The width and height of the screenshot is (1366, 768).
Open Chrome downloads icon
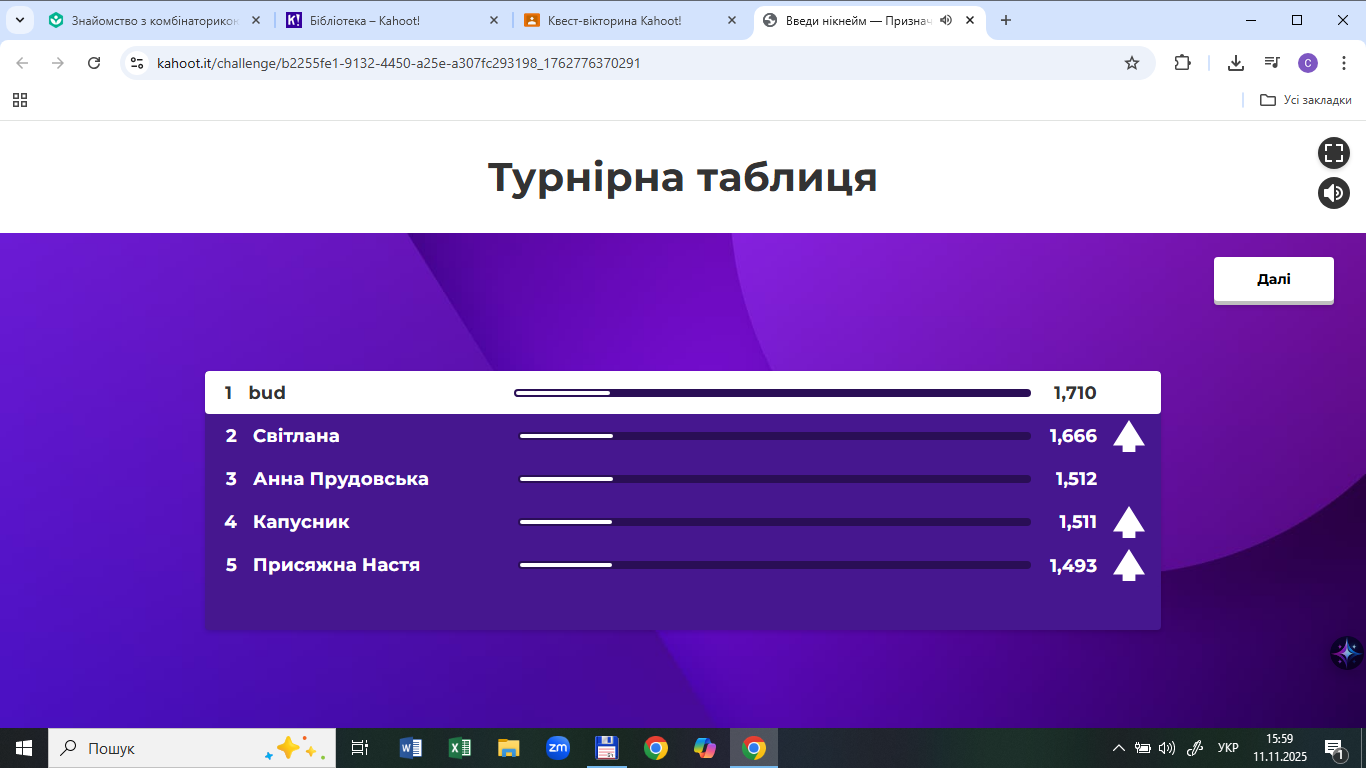1236,63
